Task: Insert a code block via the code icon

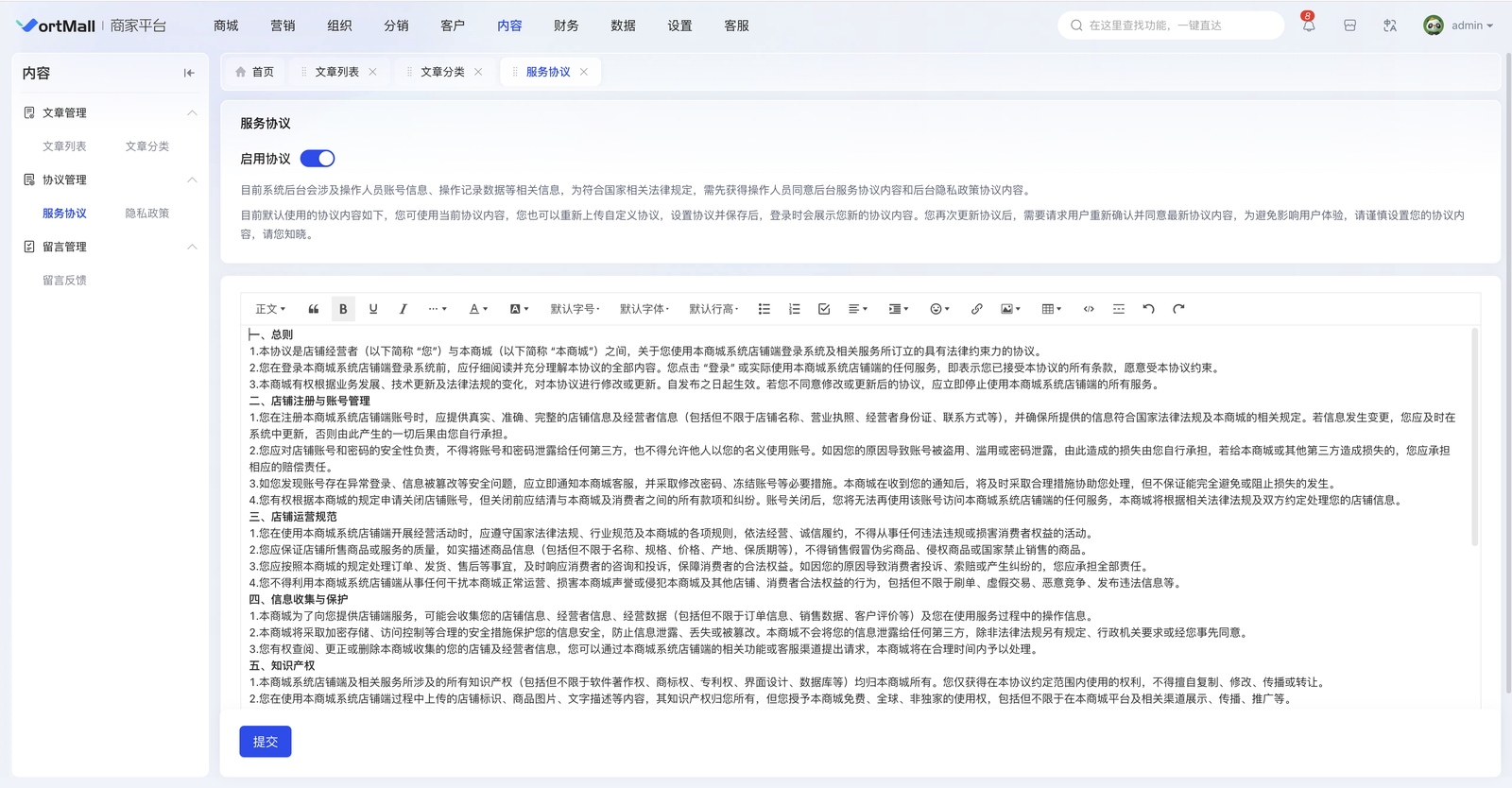Action: tap(1089, 309)
